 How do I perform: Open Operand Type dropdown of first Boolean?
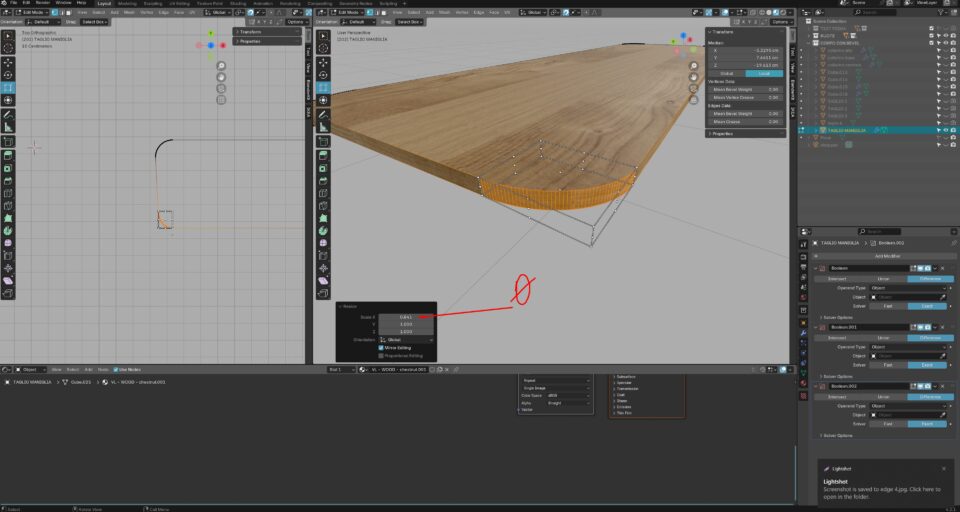908,288
